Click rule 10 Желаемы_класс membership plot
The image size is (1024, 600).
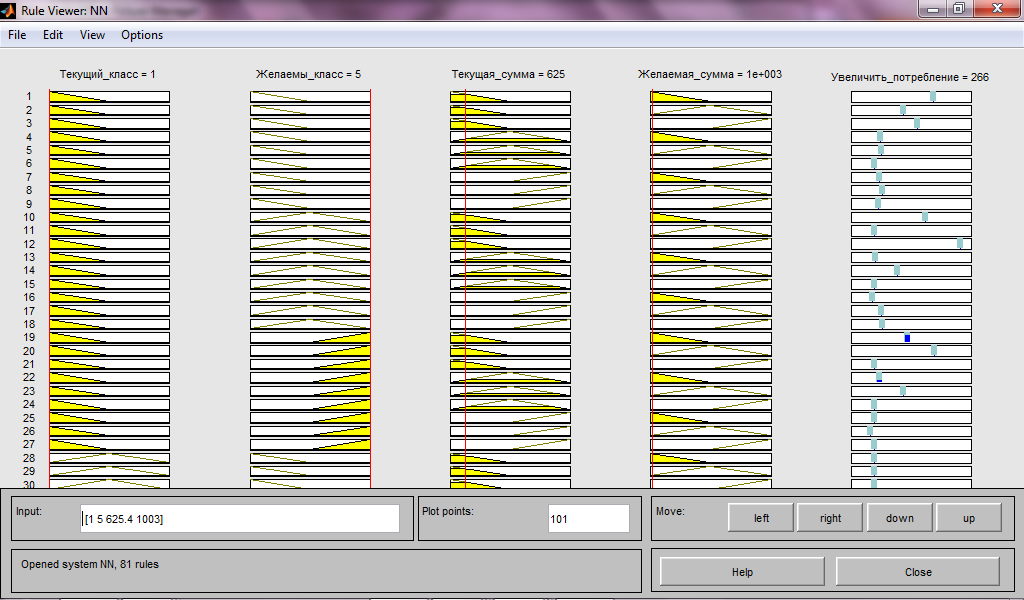pyautogui.click(x=310, y=217)
